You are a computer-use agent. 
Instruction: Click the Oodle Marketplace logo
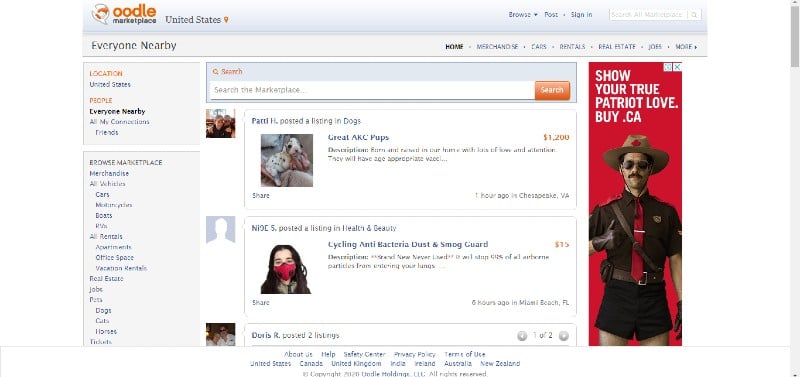pyautogui.click(x=124, y=14)
